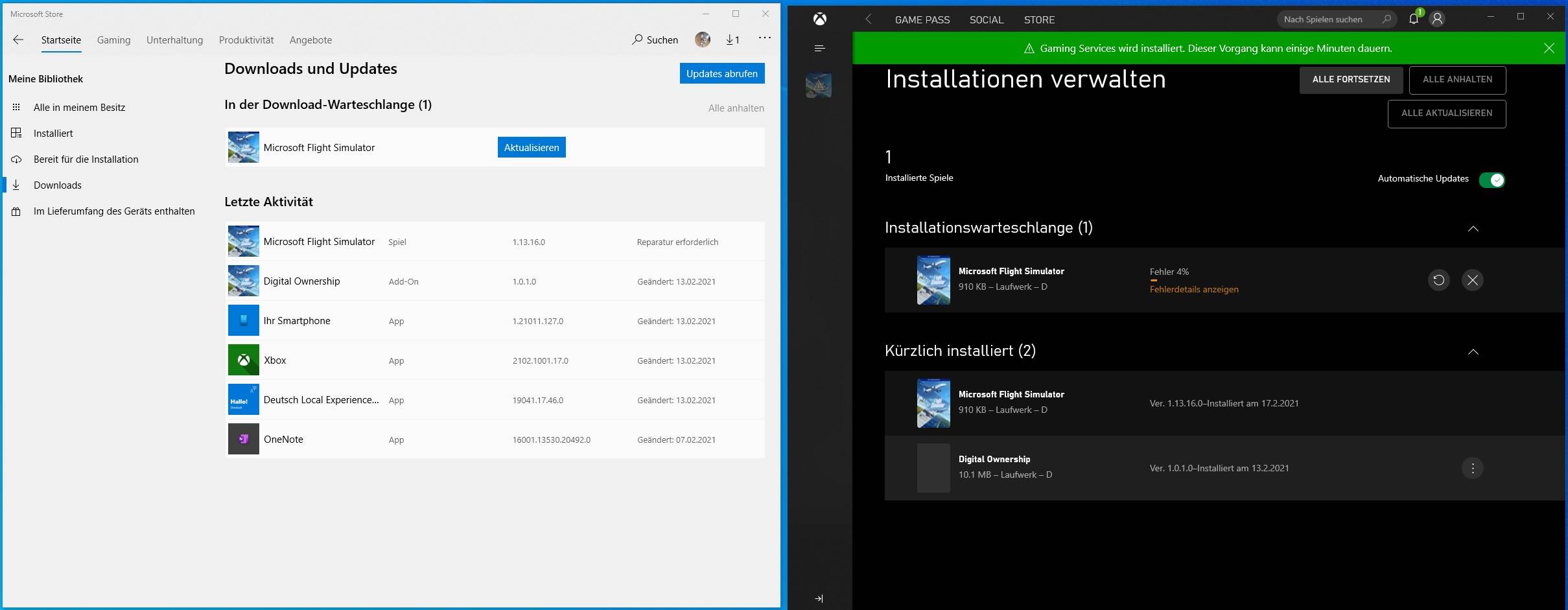Cancel the queued Flight Simulator installation
The image size is (1568, 610).
click(1472, 280)
